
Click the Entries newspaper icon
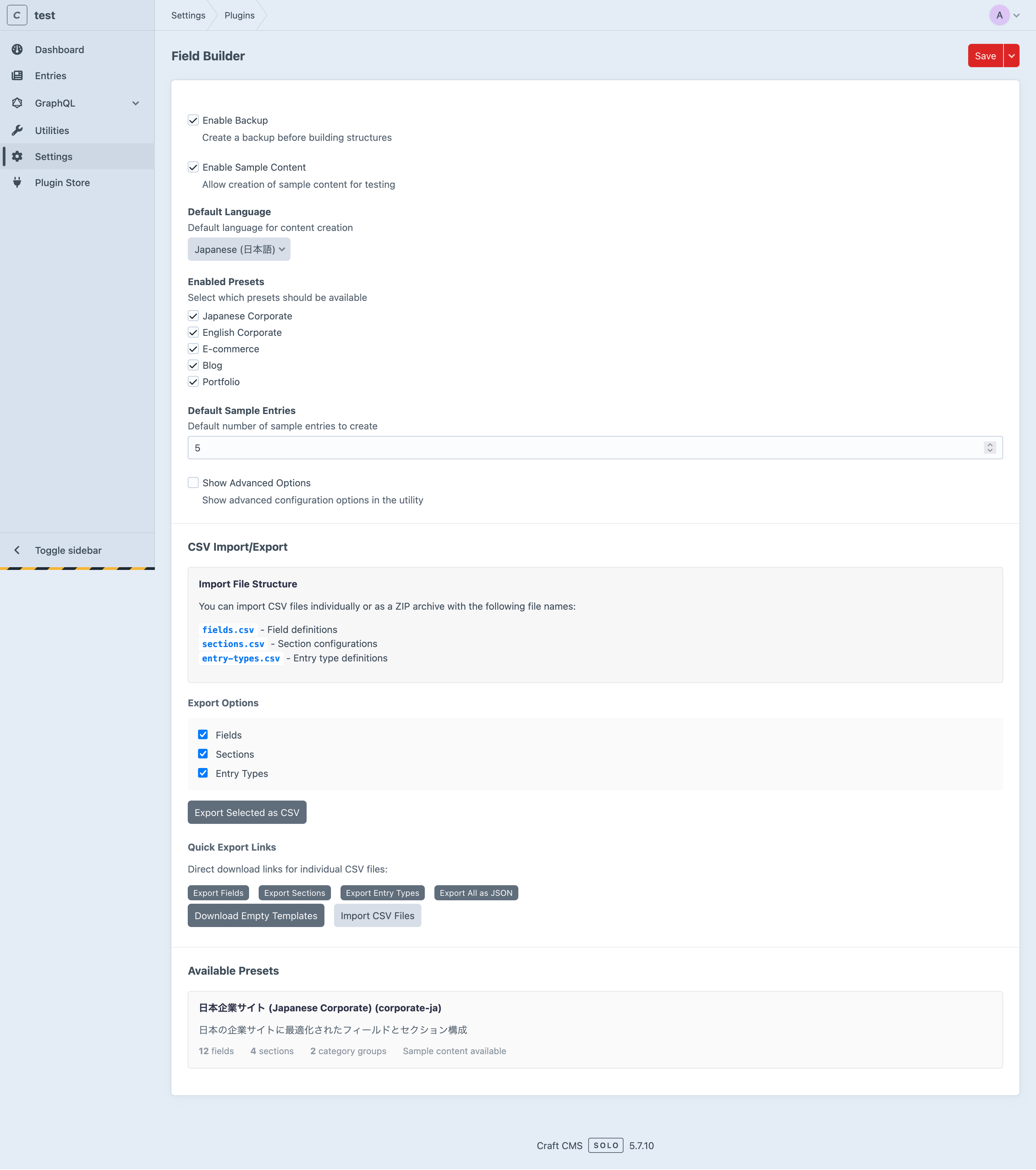[x=17, y=75]
